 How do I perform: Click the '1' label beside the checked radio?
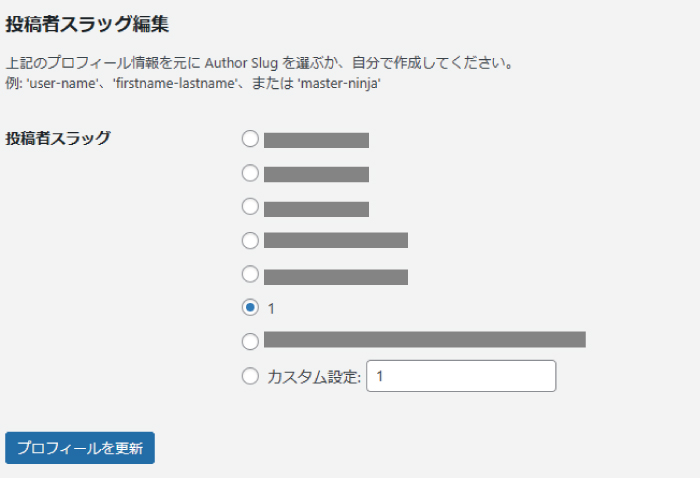(x=271, y=308)
